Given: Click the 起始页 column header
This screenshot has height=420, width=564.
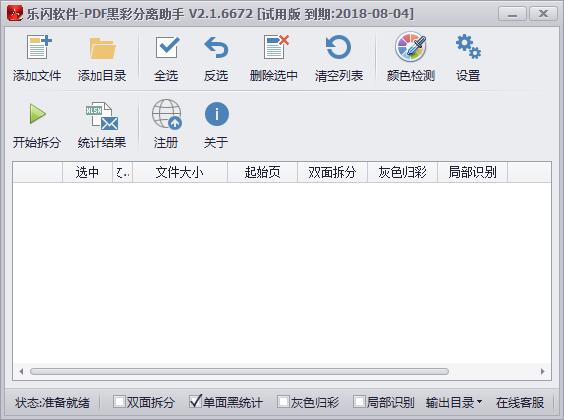Looking at the screenshot, I should pos(262,172).
